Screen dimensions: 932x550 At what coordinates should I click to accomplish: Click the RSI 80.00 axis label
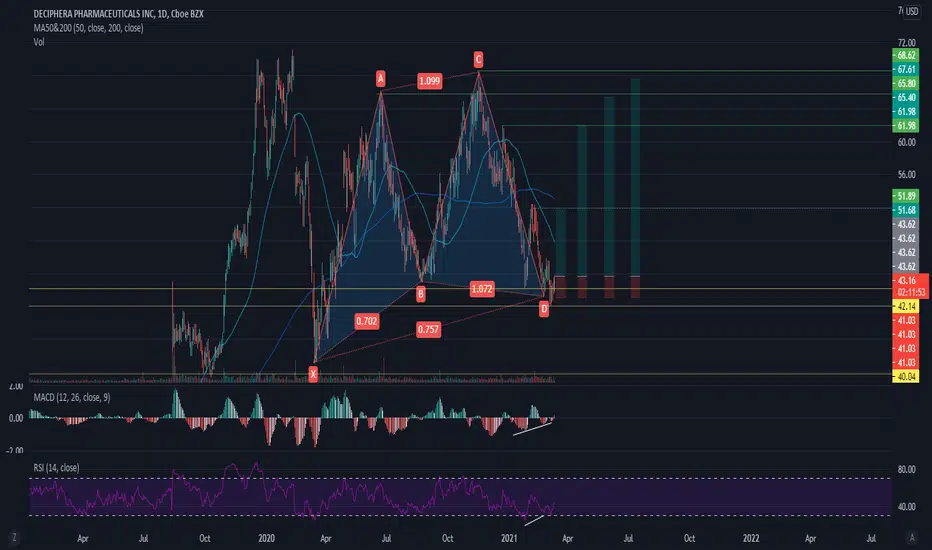906,470
